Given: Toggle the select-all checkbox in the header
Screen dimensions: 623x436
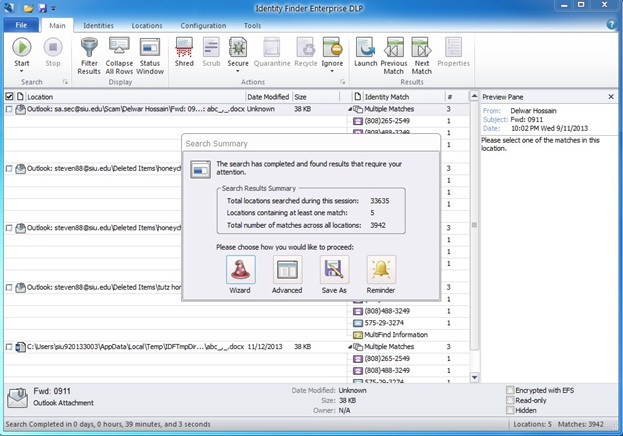Looking at the screenshot, I should tap(9, 97).
